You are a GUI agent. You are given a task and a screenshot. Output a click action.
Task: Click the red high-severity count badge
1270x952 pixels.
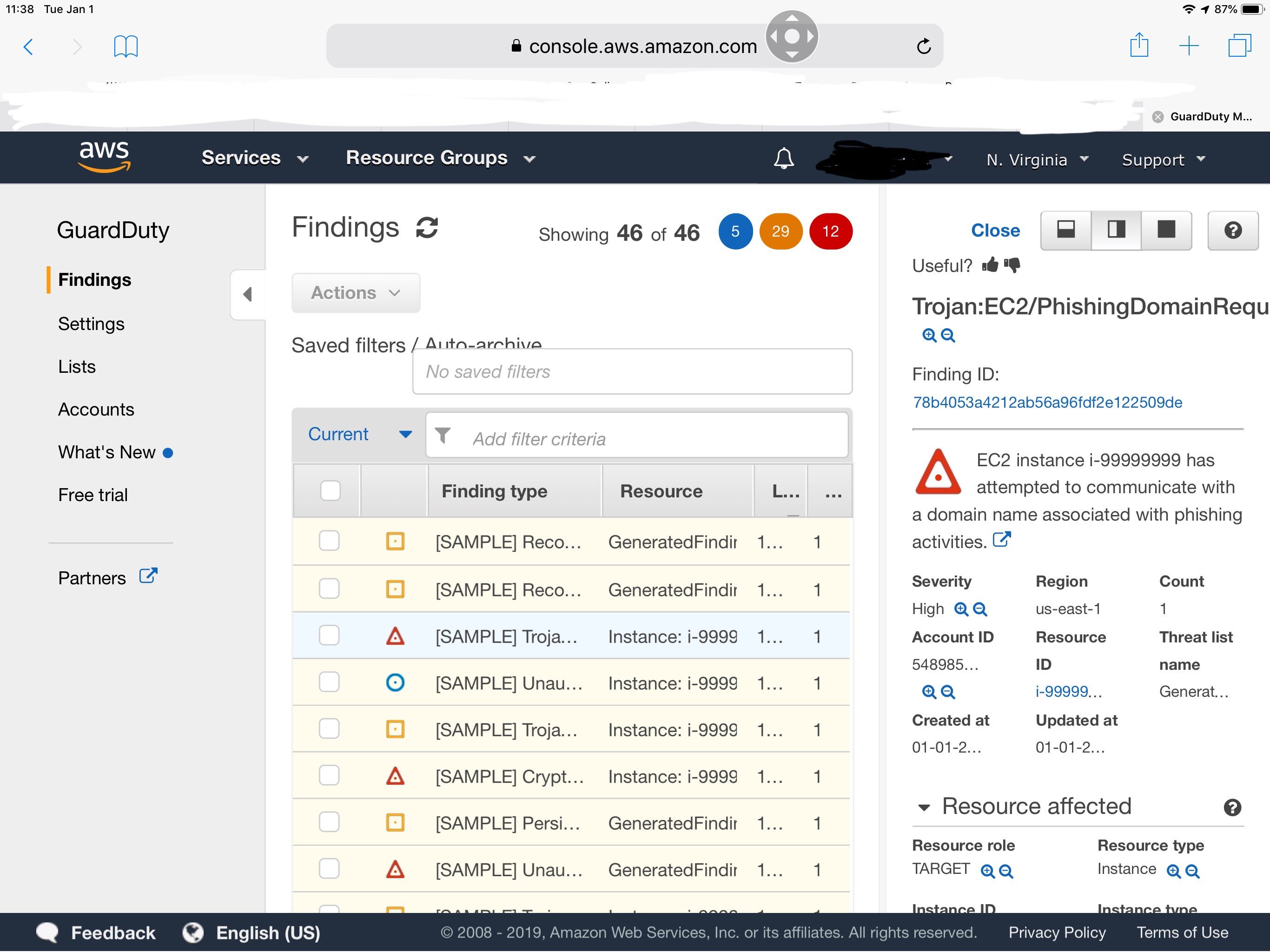[x=830, y=231]
